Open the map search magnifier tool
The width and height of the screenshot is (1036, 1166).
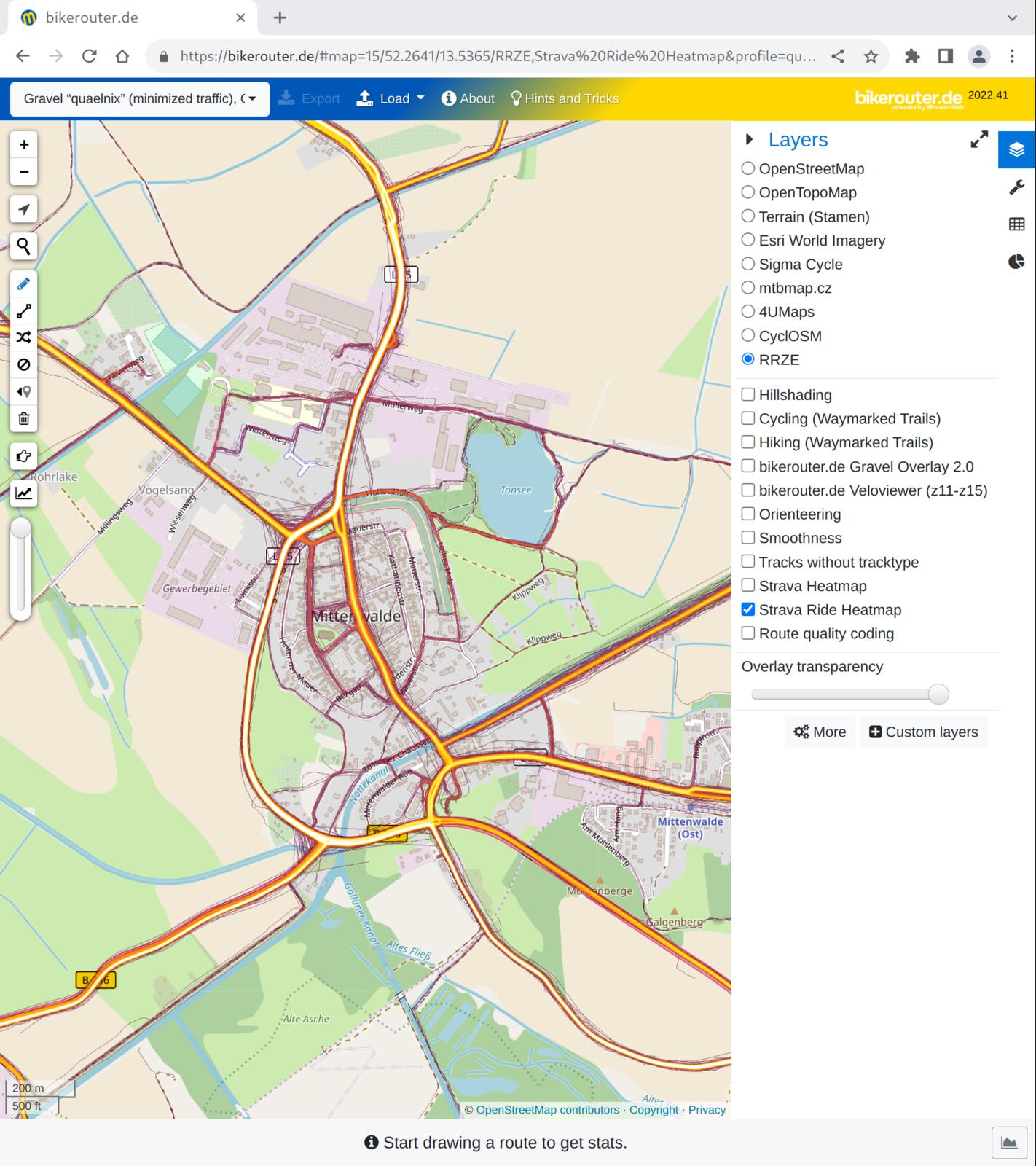(24, 246)
